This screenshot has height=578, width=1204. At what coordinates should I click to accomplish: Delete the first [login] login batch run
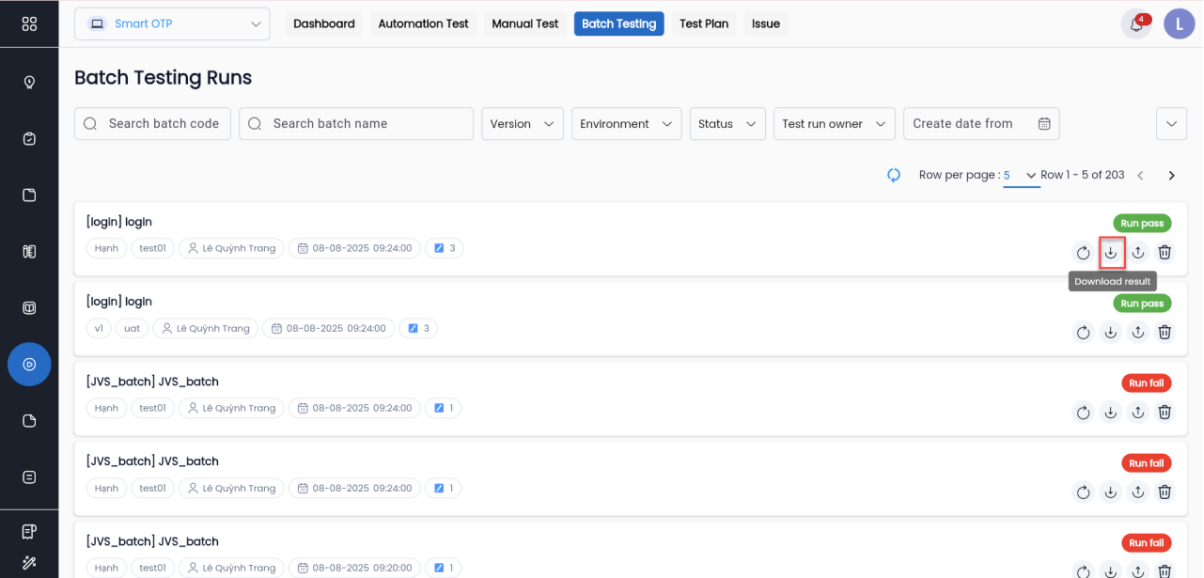(1164, 253)
